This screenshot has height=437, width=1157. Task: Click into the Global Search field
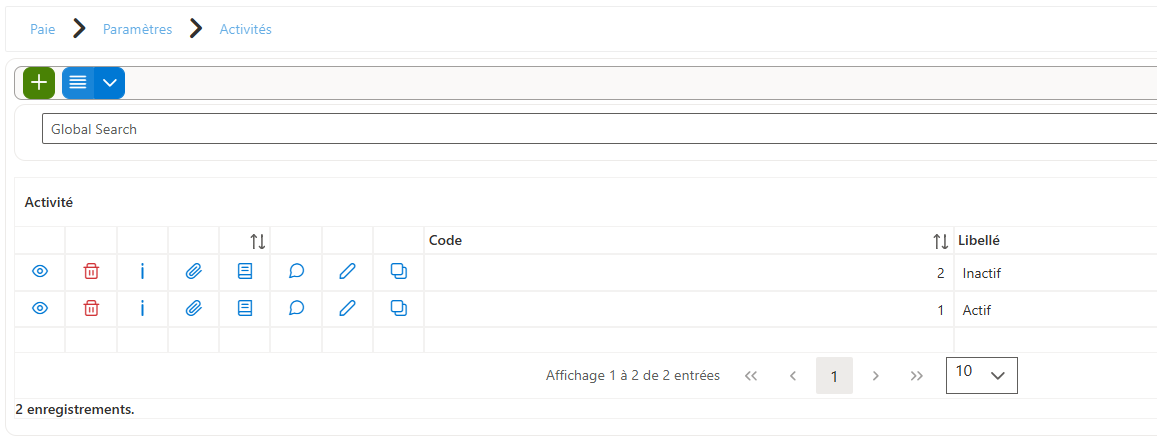pos(599,129)
